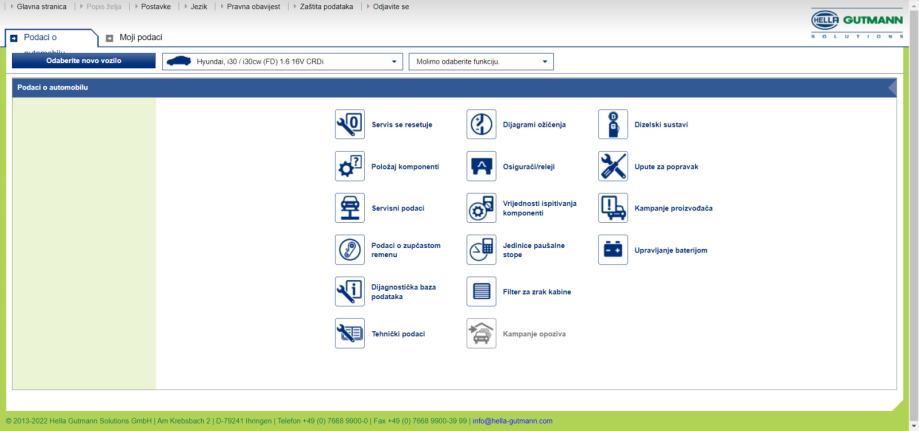Viewport: 919px width, 431px height.
Task: Click the Upravljanje baterijom text link
Action: 670,250
